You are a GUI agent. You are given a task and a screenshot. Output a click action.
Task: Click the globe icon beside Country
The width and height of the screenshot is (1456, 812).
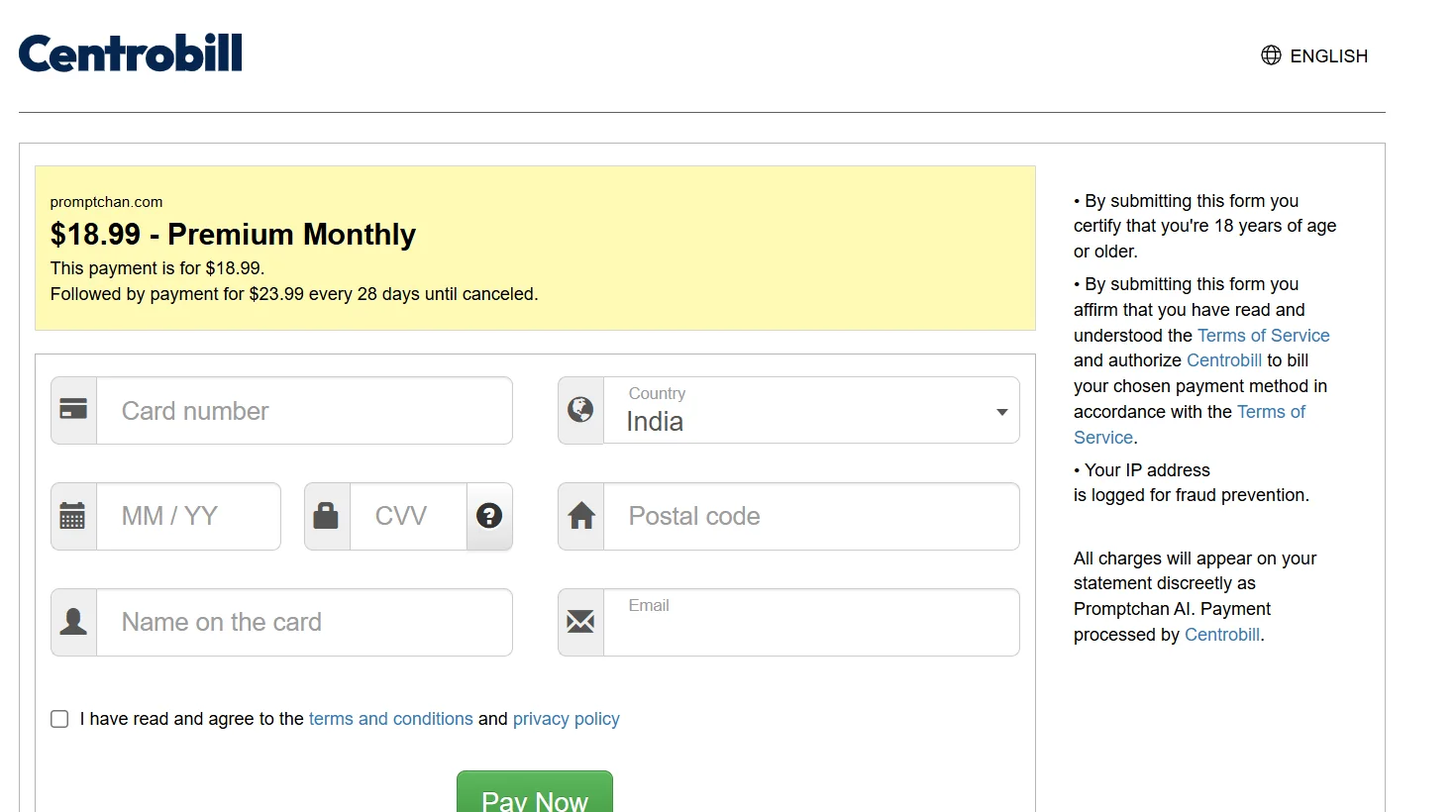(x=580, y=409)
